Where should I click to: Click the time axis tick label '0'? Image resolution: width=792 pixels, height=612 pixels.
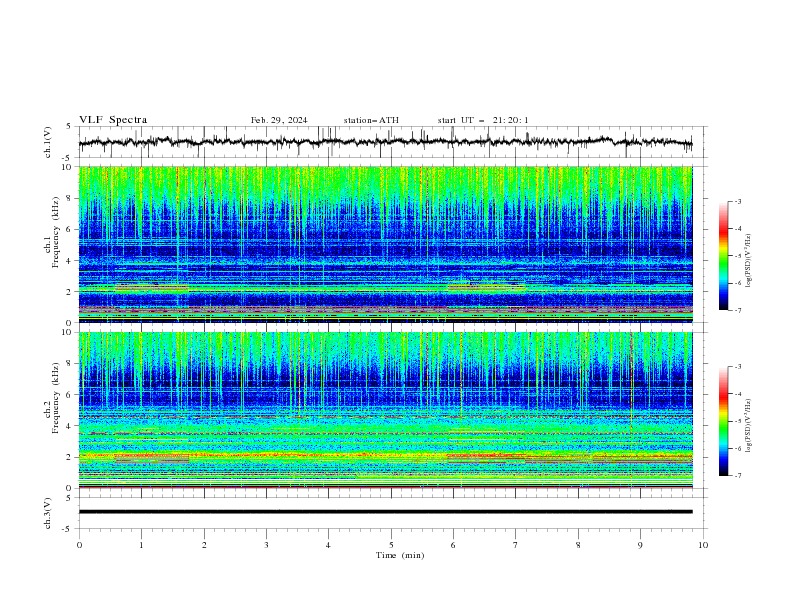click(79, 545)
